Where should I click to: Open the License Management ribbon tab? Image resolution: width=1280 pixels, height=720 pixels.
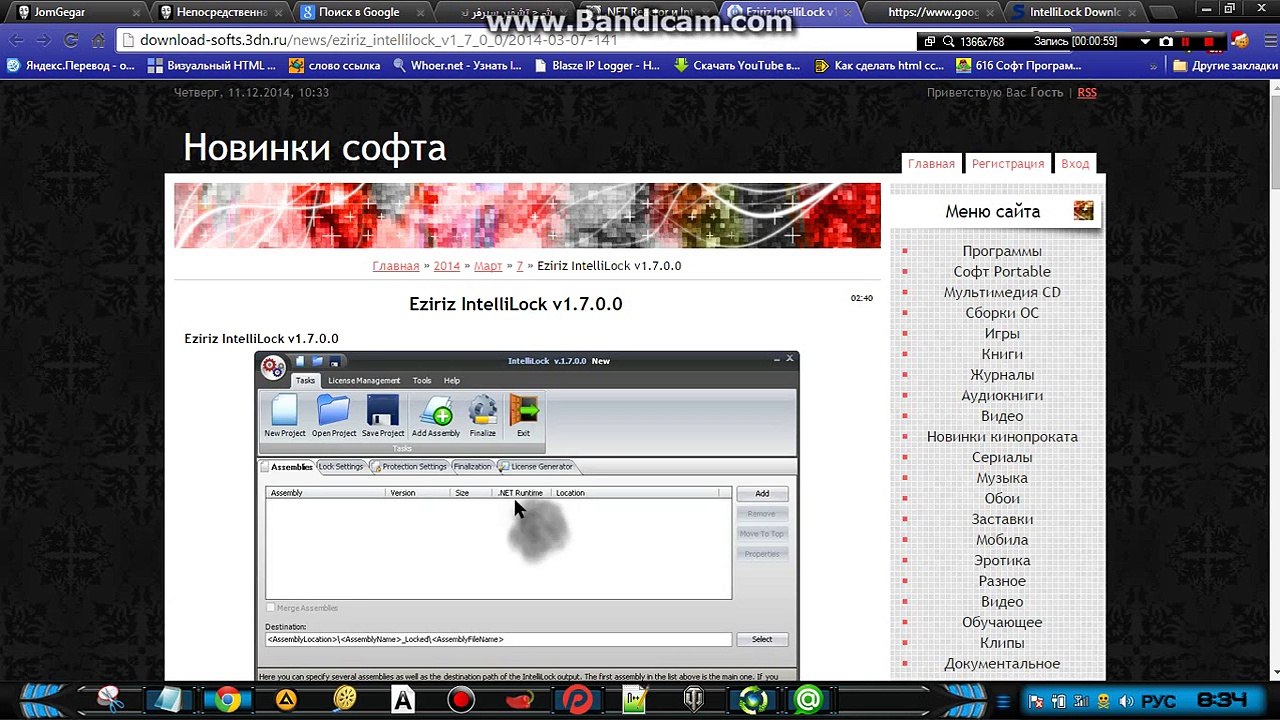[364, 380]
